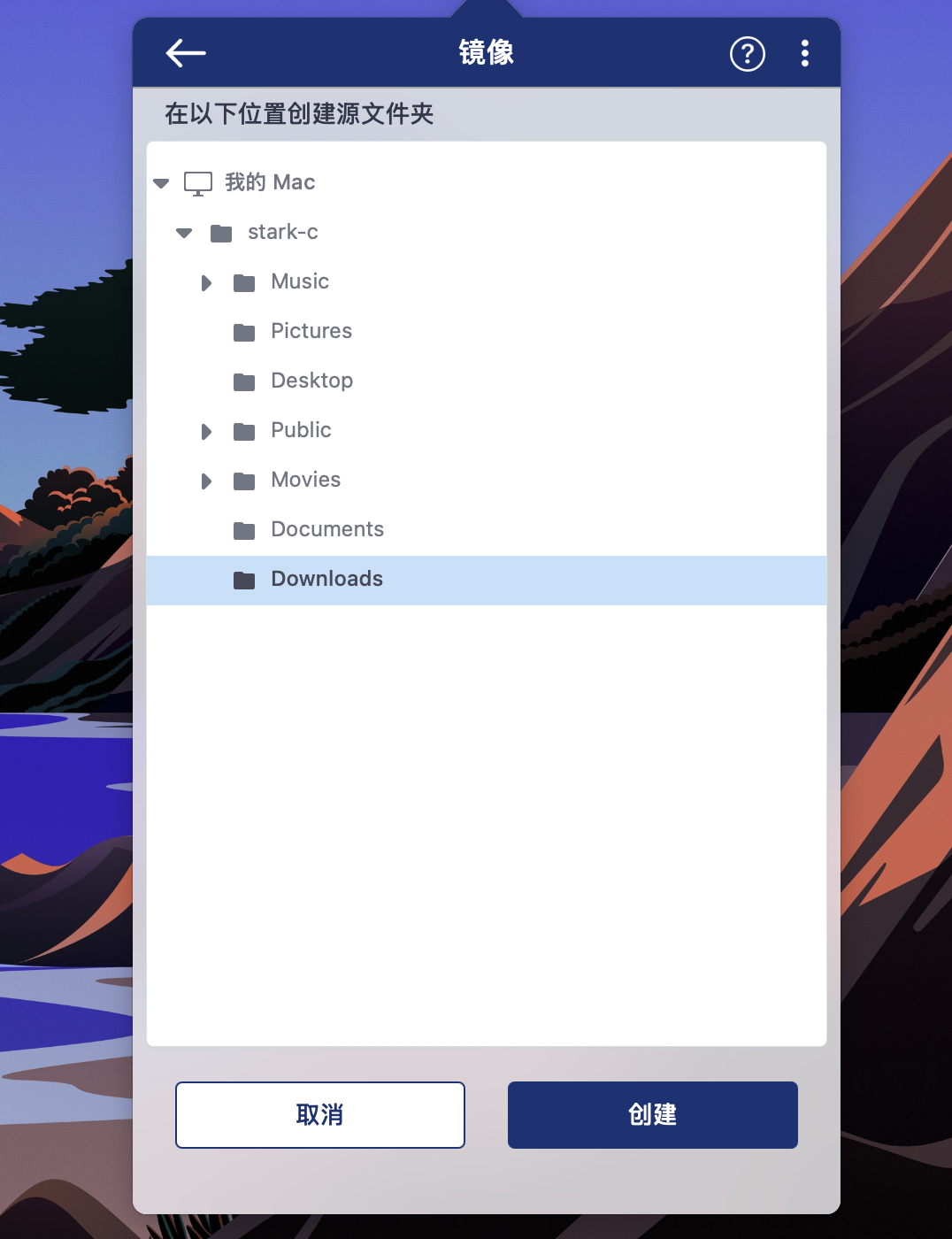Click the Pictures folder icon
The width and height of the screenshot is (952, 1239).
[244, 333]
